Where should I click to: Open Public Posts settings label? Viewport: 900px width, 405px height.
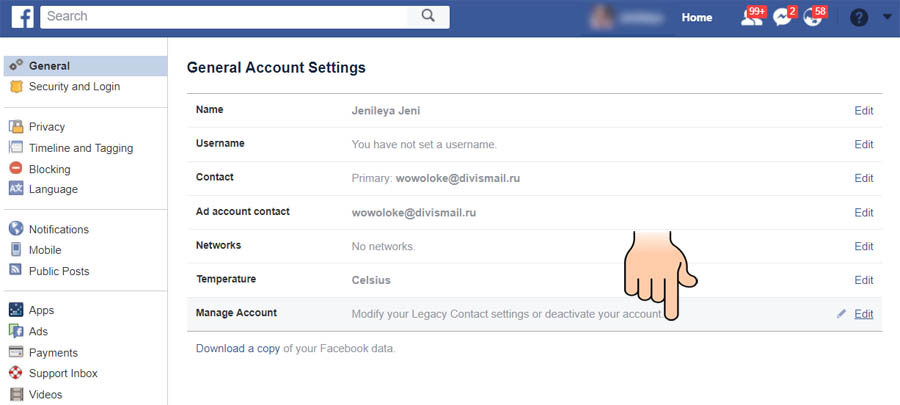59,271
